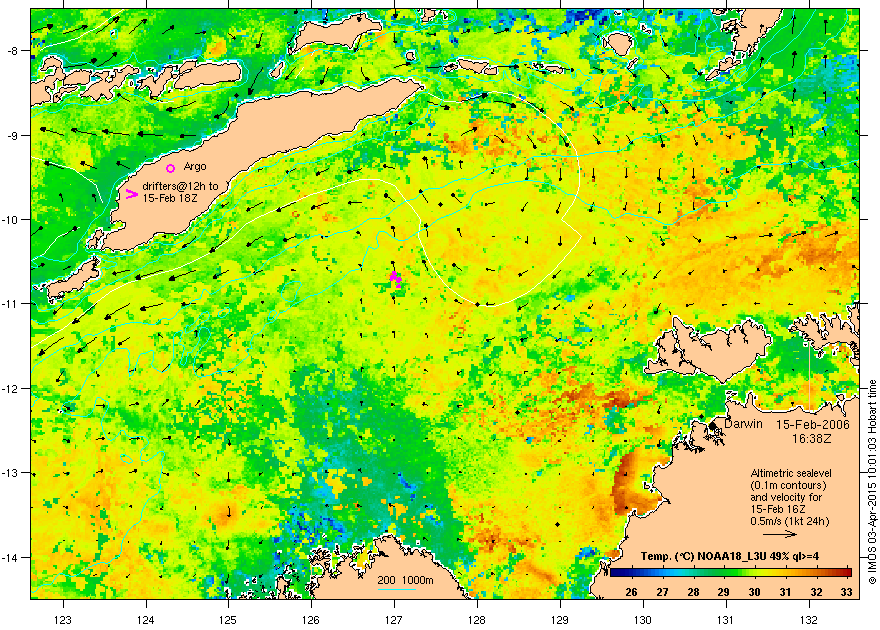Click the "15-Feb 18Z" text
Screen dimensions: 880x630
pyautogui.click(x=169, y=198)
